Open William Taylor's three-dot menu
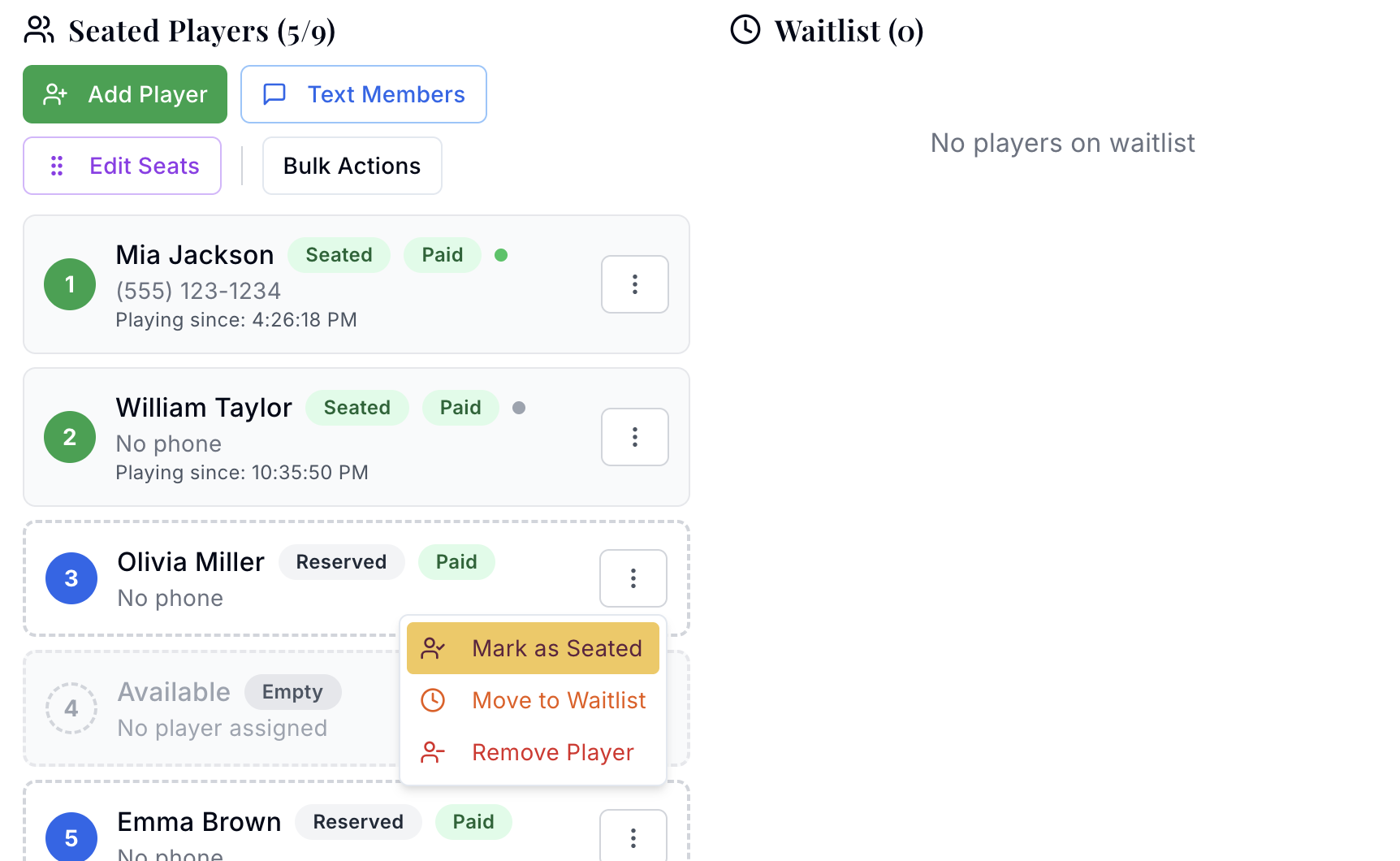1400x861 pixels. pyautogui.click(x=634, y=437)
